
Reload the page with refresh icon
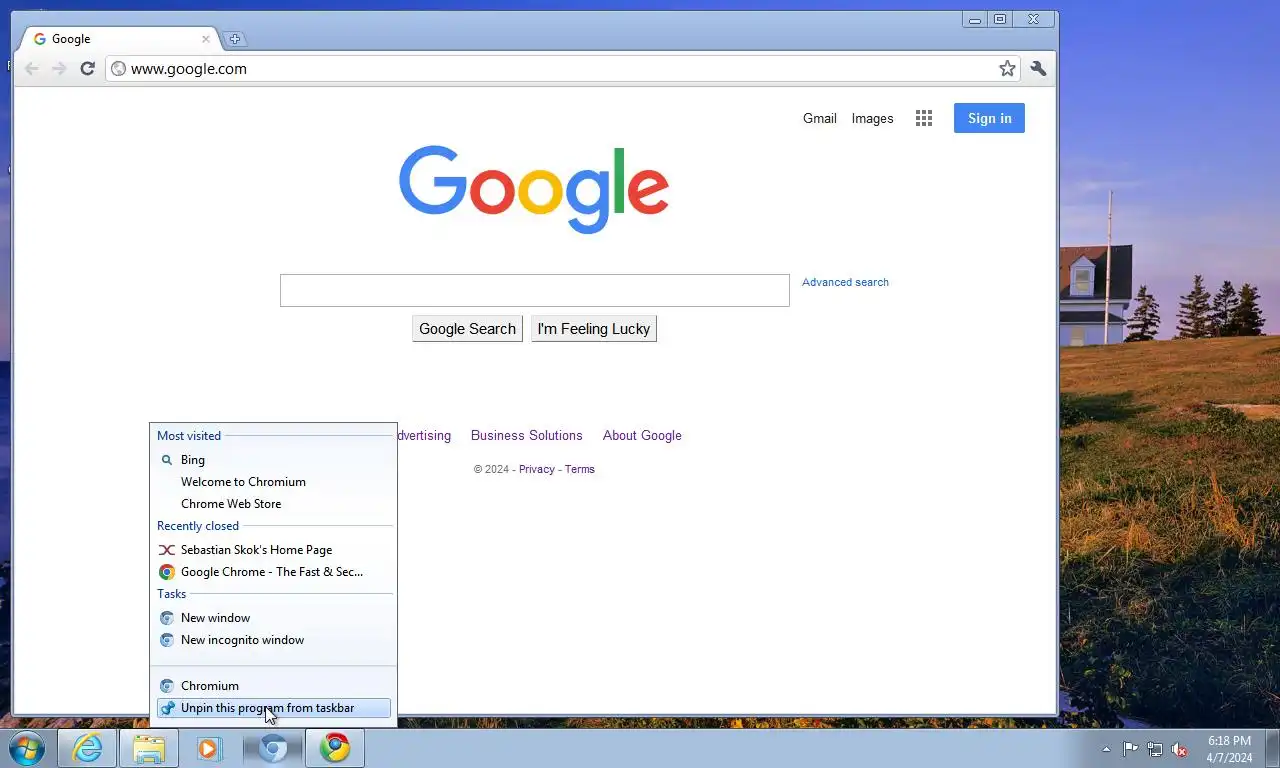click(x=87, y=68)
